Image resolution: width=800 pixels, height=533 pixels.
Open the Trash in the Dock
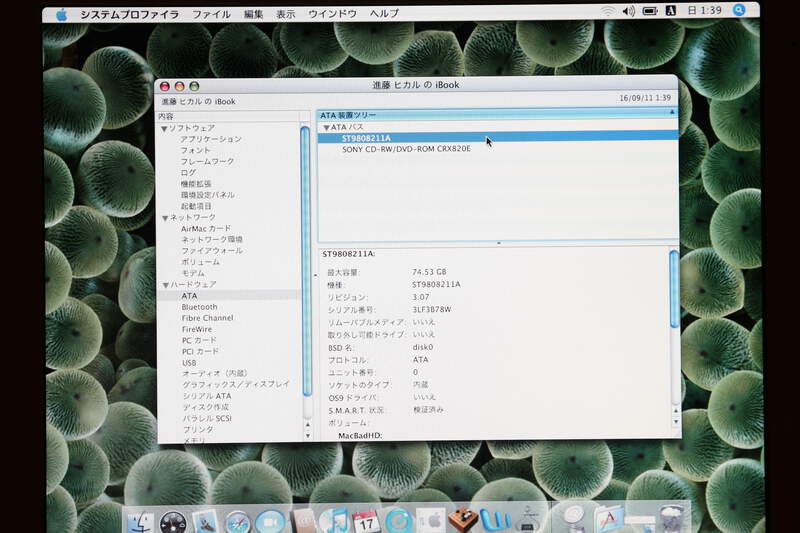672,519
